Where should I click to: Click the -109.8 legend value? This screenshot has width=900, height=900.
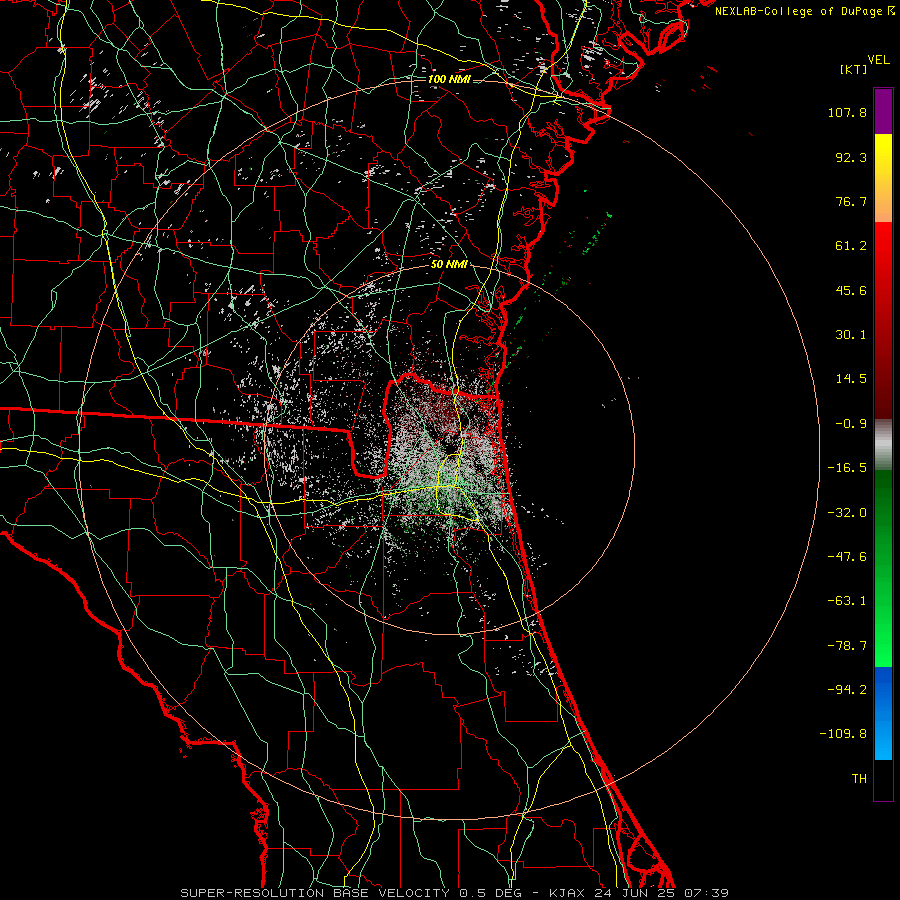pos(843,734)
